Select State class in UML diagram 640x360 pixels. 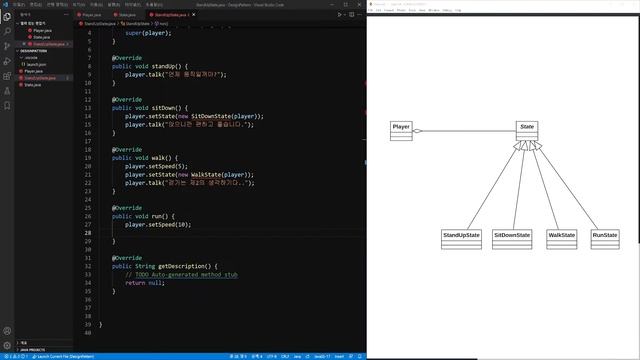click(x=527, y=131)
